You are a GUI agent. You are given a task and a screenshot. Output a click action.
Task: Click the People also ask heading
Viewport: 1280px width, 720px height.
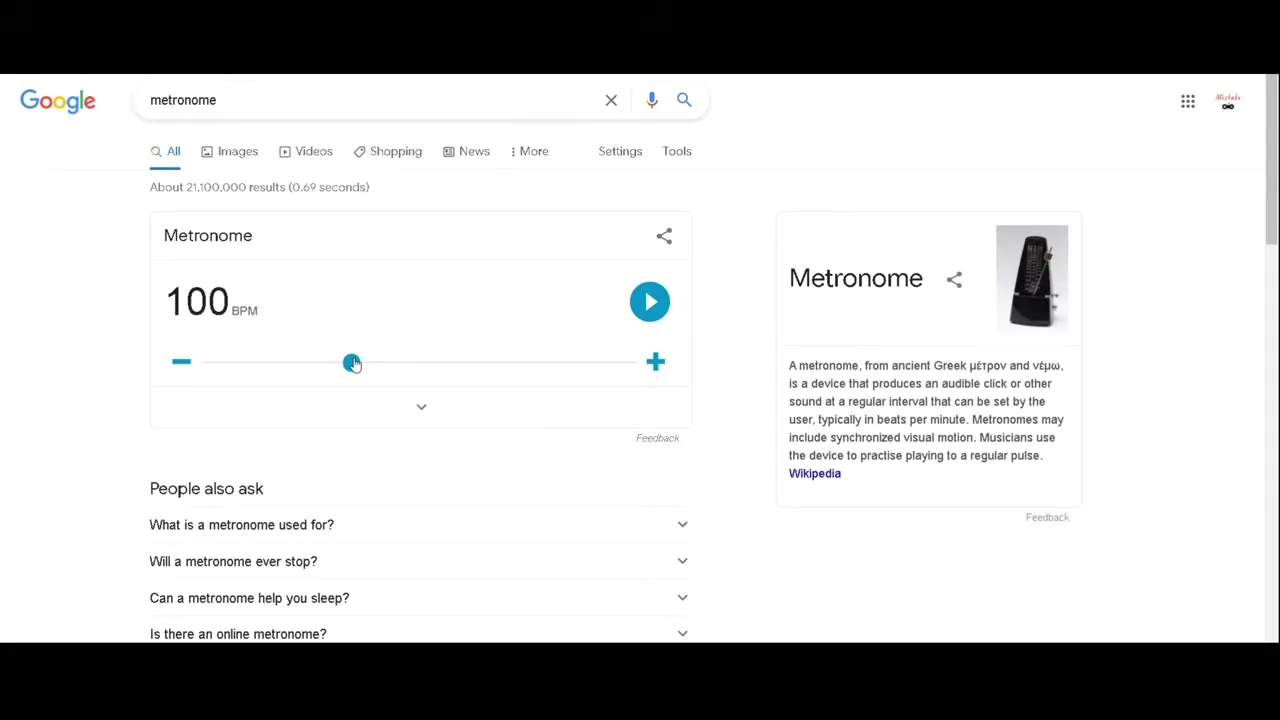[207, 489]
